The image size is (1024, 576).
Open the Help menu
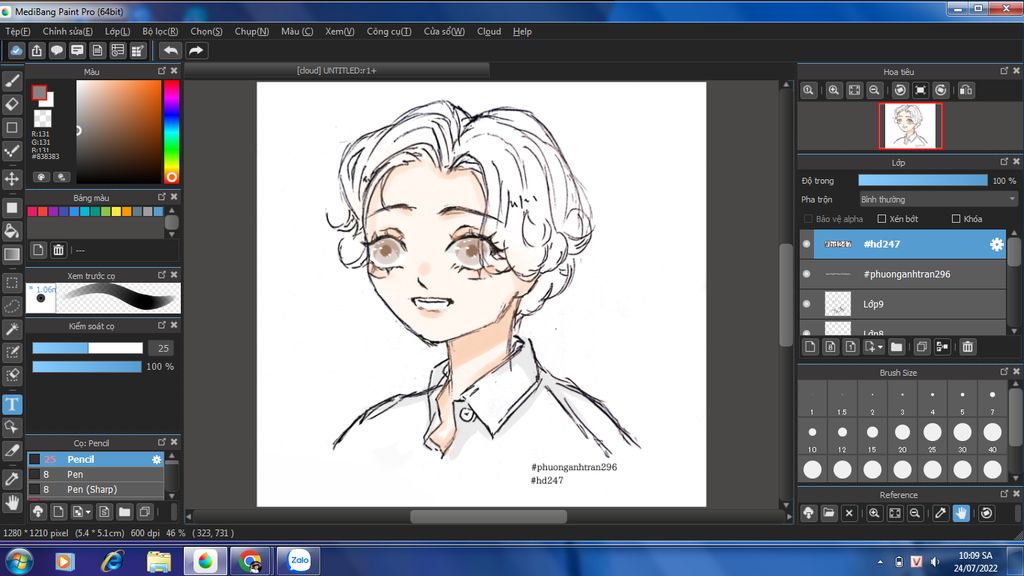(x=522, y=31)
